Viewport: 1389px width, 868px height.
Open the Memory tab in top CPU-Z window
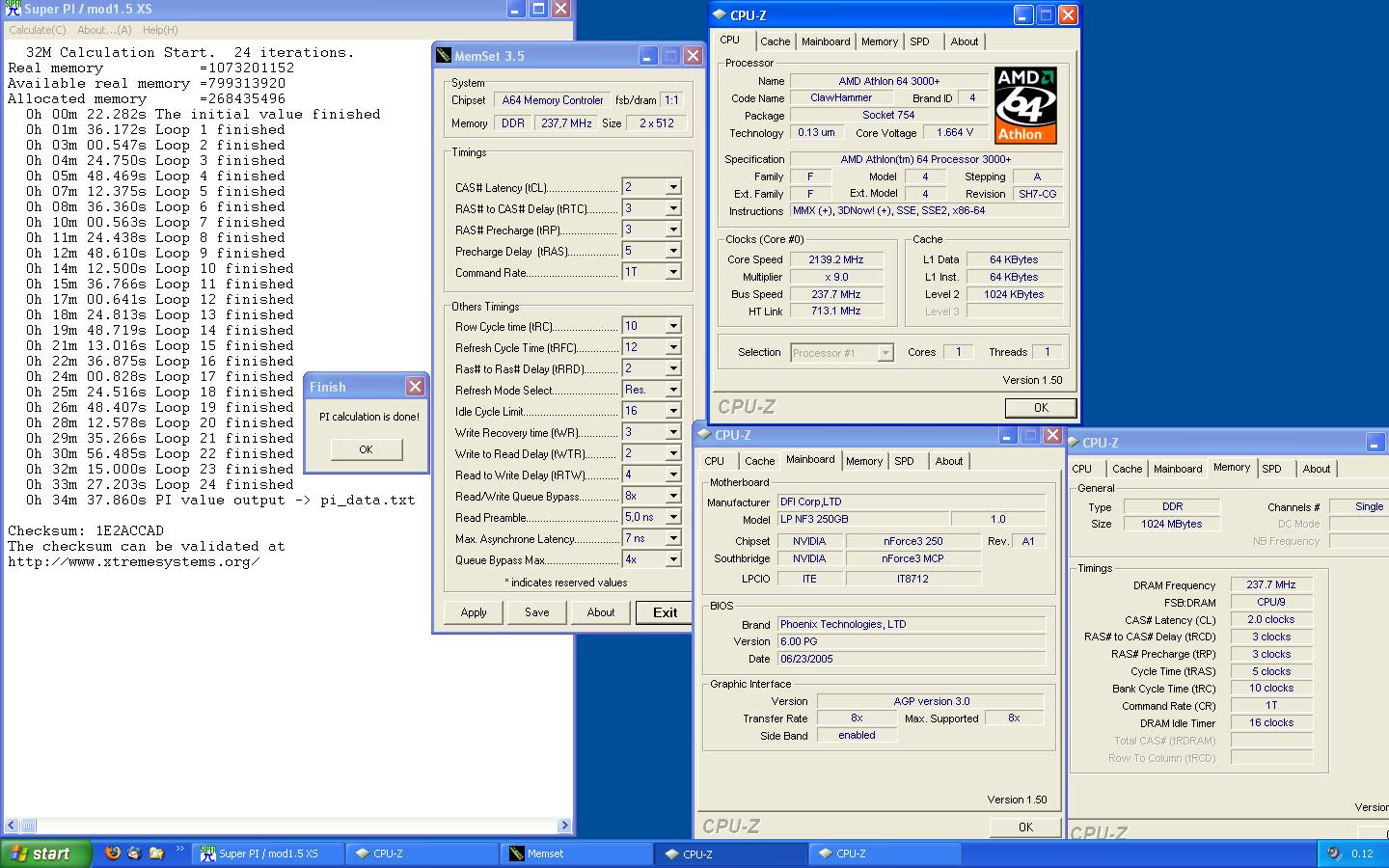[880, 41]
